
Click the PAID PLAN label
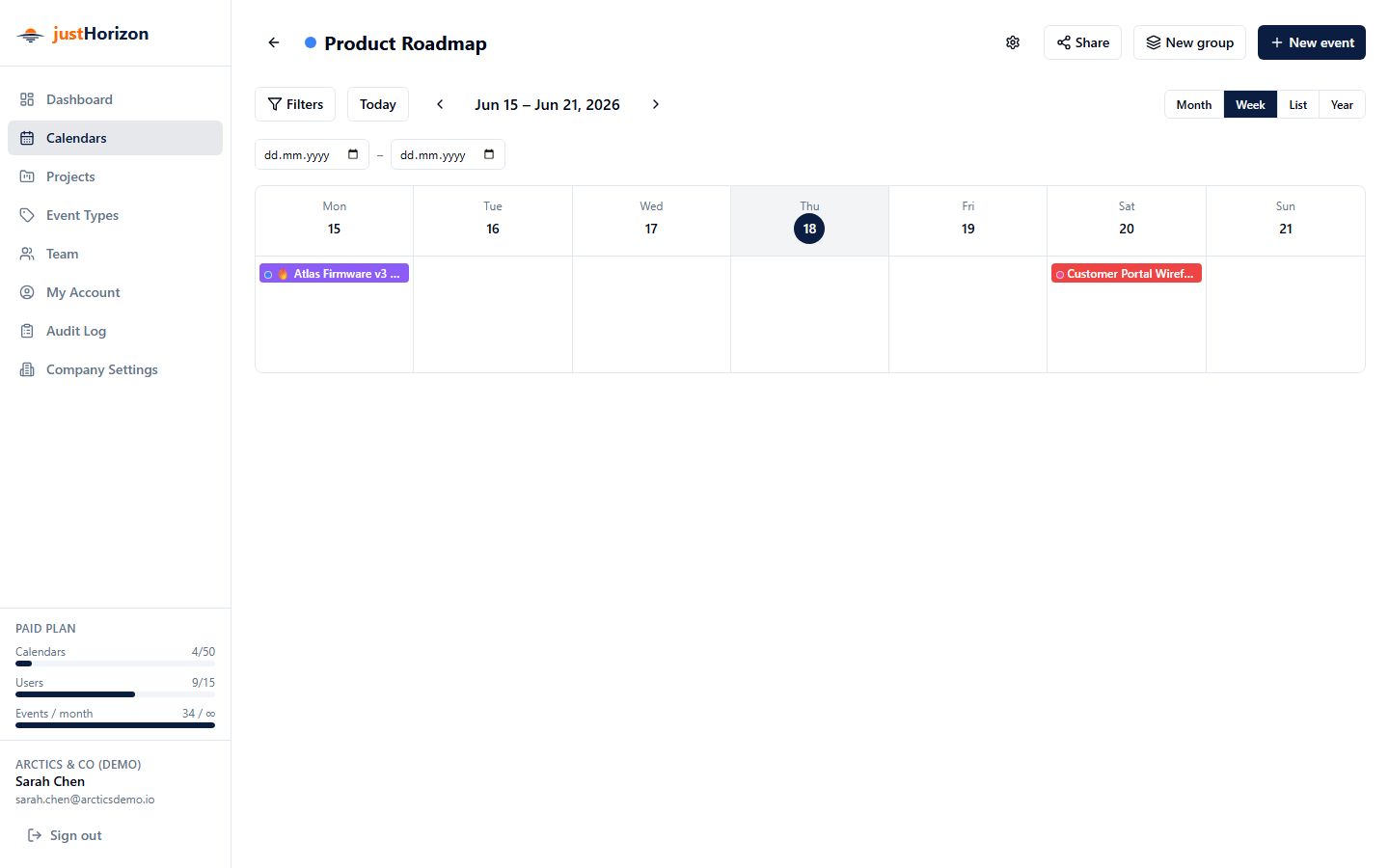click(45, 628)
